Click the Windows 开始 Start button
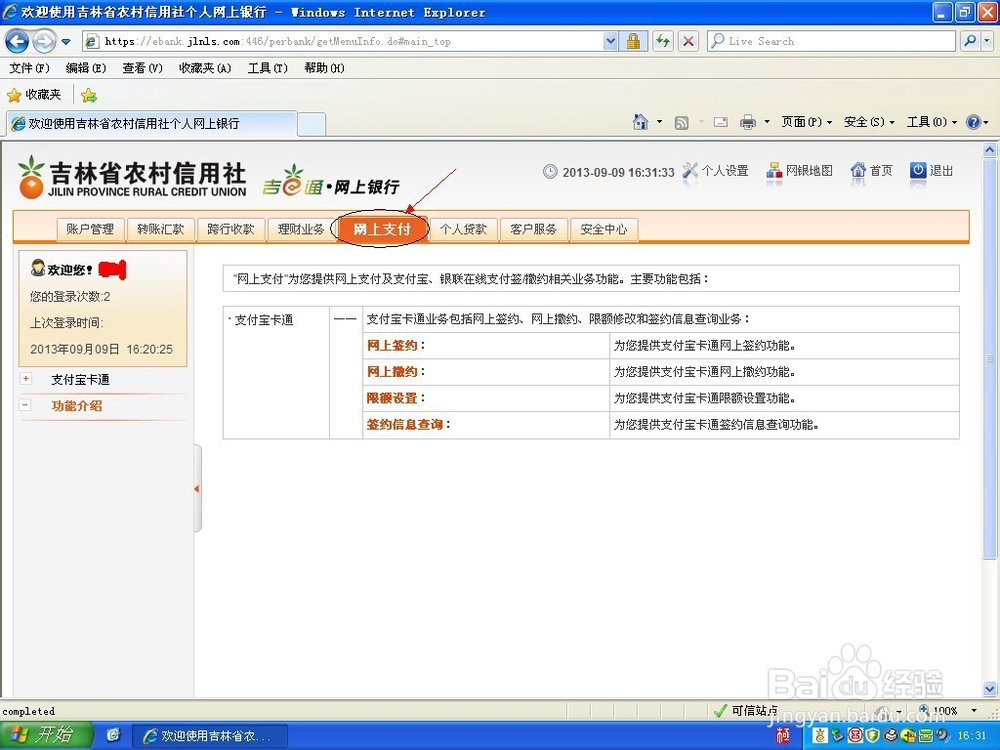Viewport: 1000px width, 750px height. point(47,735)
